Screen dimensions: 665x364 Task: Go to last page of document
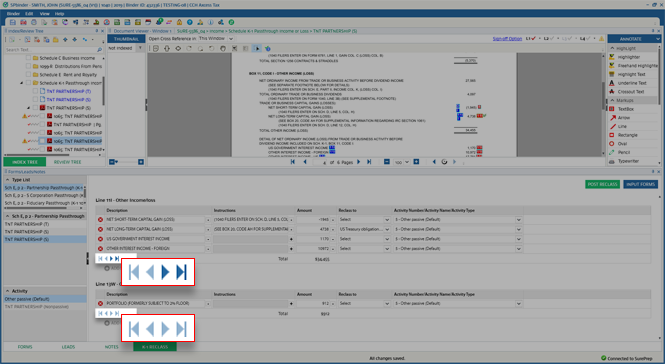(369, 162)
